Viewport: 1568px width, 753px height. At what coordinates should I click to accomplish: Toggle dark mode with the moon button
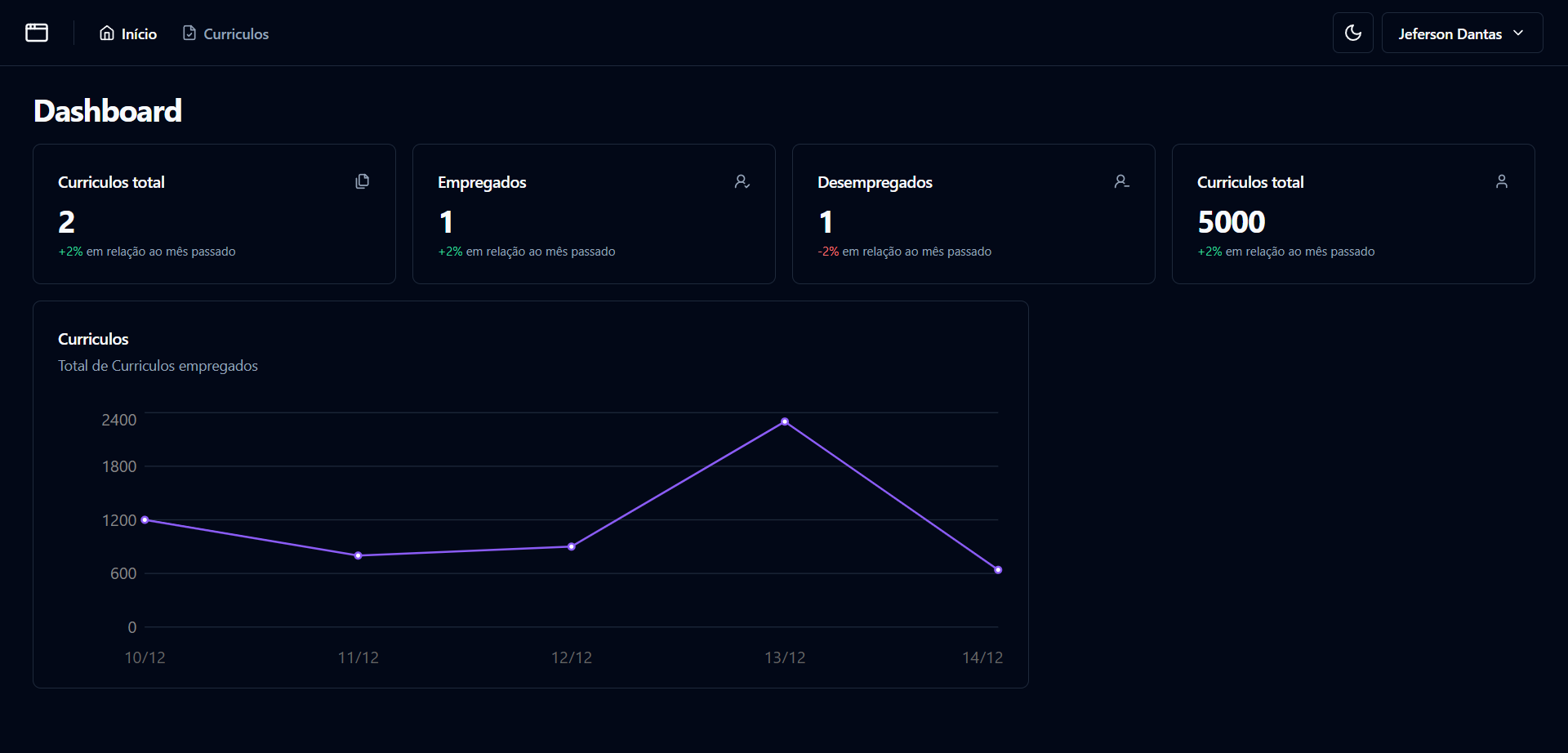[1352, 33]
